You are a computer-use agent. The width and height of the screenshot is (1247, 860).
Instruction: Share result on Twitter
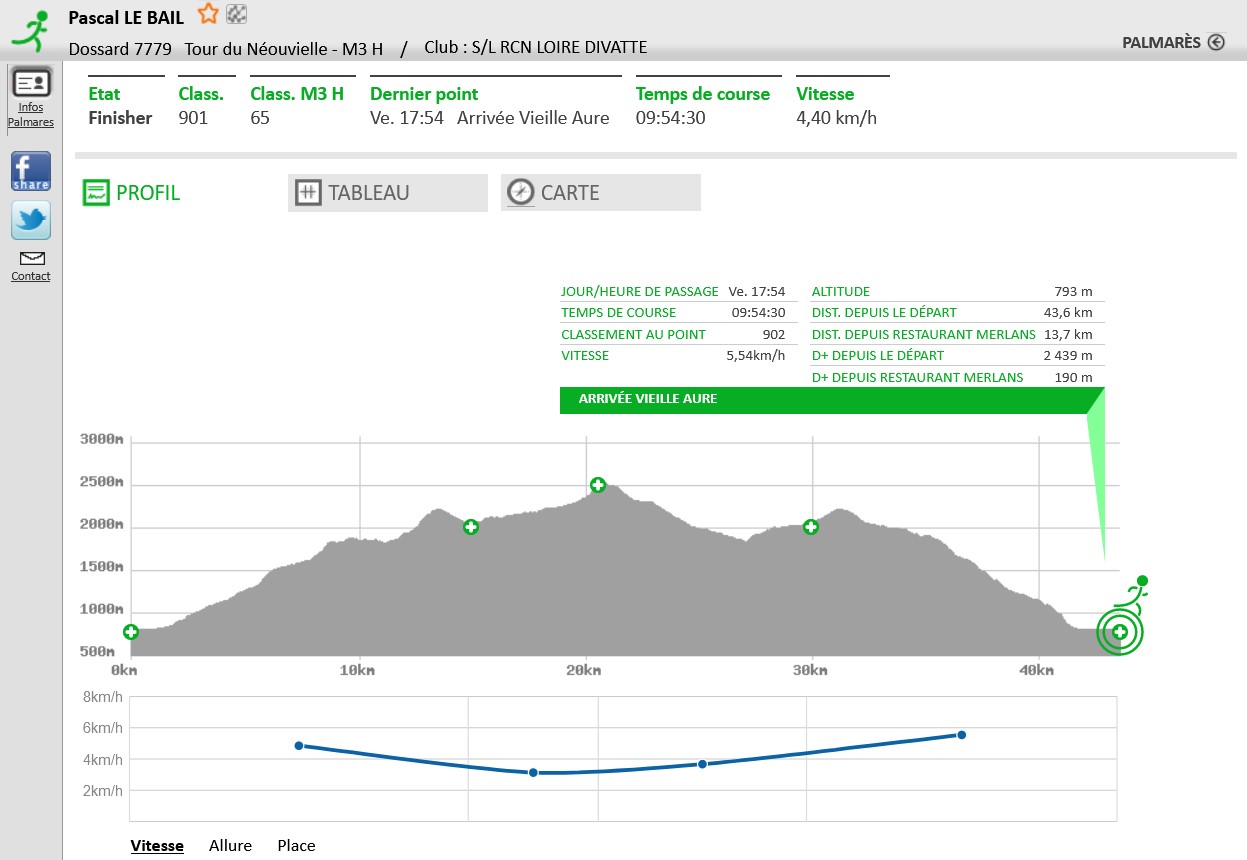pyautogui.click(x=31, y=220)
